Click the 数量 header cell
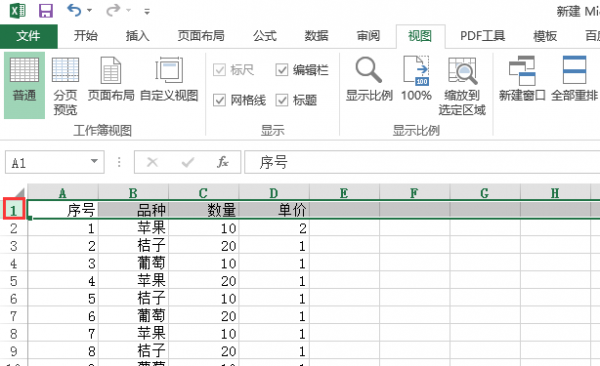The height and width of the screenshot is (366, 600). pos(204,210)
